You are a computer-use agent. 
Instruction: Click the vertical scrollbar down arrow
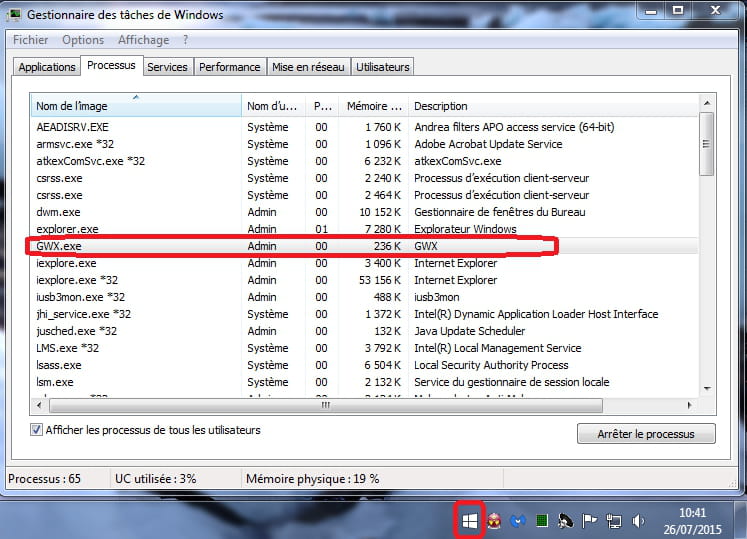pyautogui.click(x=707, y=389)
